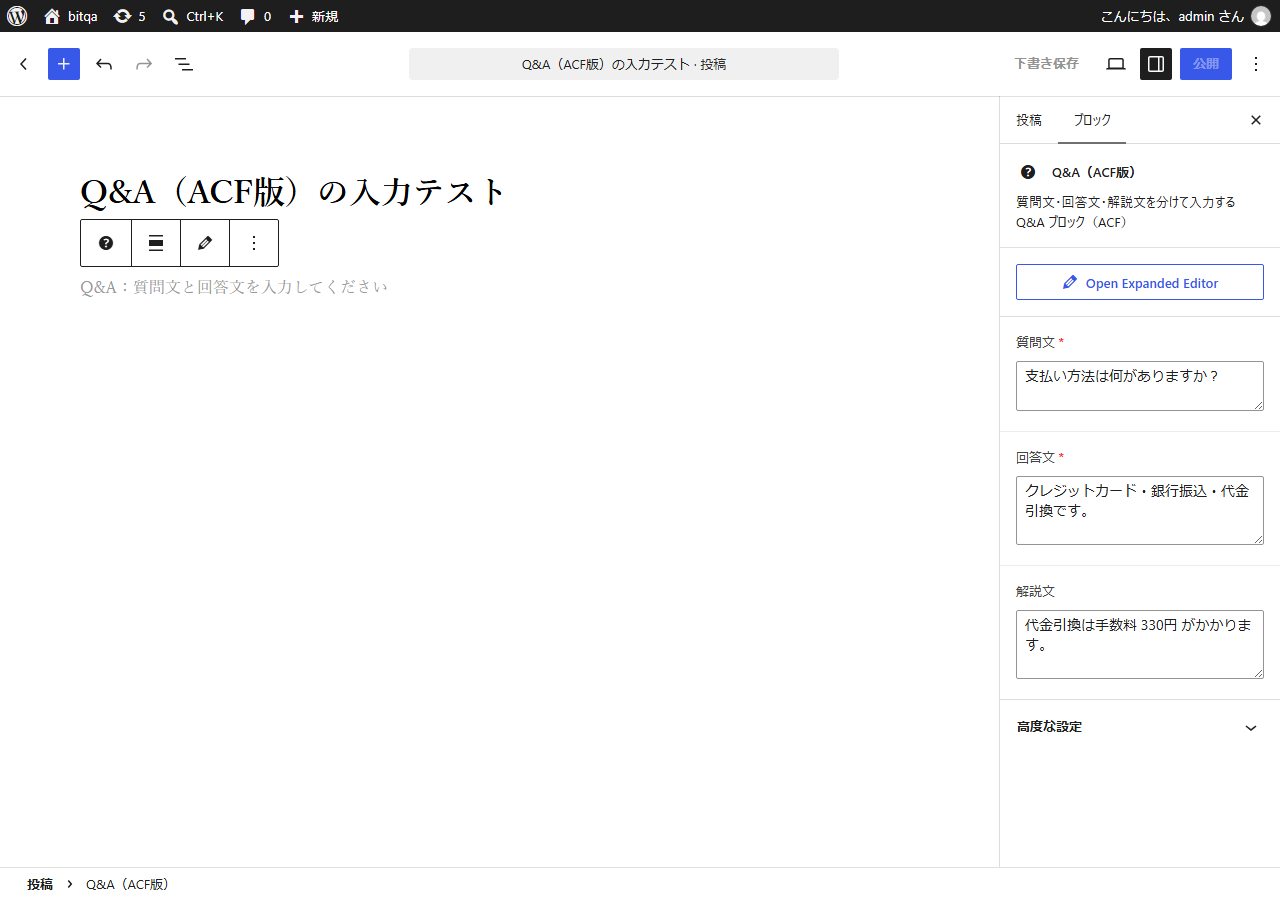
Task: Switch to the 投稿 tab
Action: pyautogui.click(x=1029, y=120)
